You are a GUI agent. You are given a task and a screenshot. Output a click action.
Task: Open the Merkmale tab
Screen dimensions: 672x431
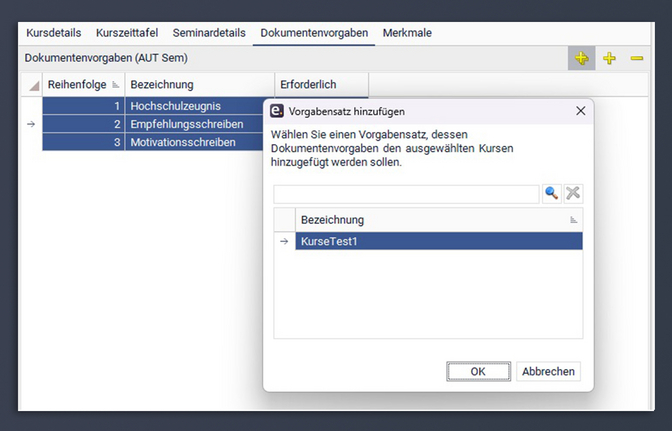point(407,33)
